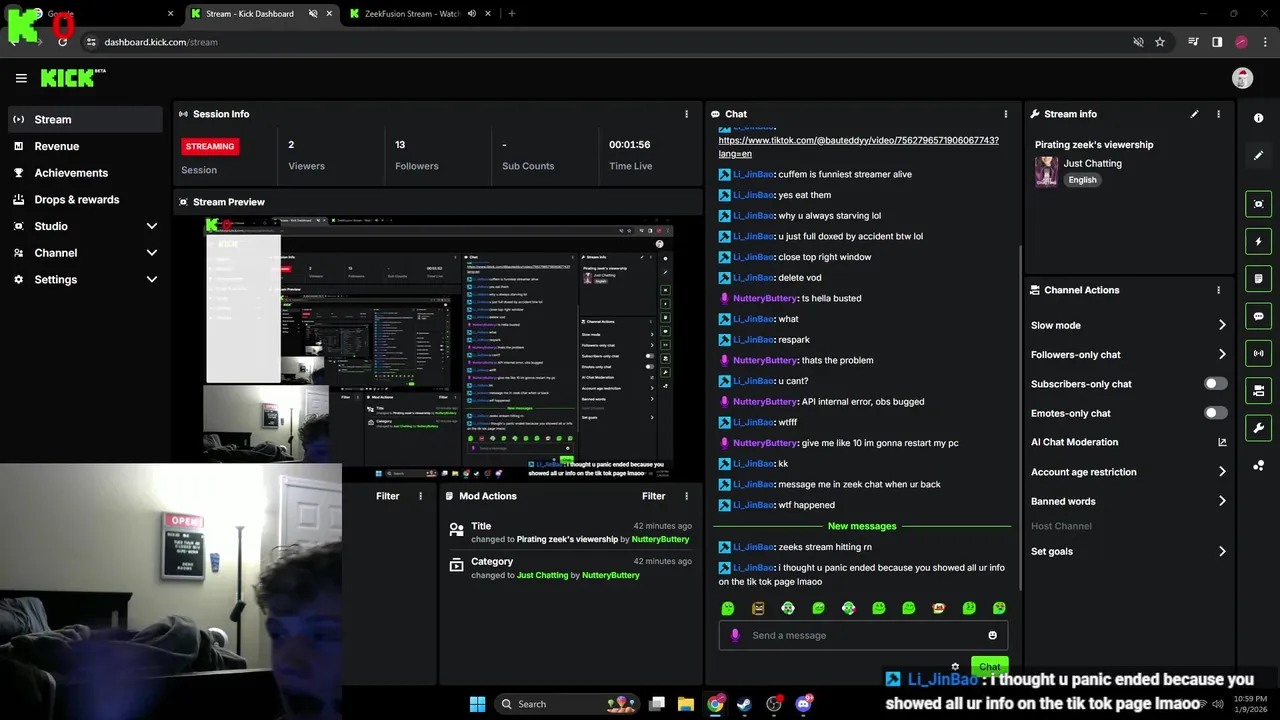Click the red STREAMING status badge
The image size is (1280, 720).
click(x=210, y=146)
